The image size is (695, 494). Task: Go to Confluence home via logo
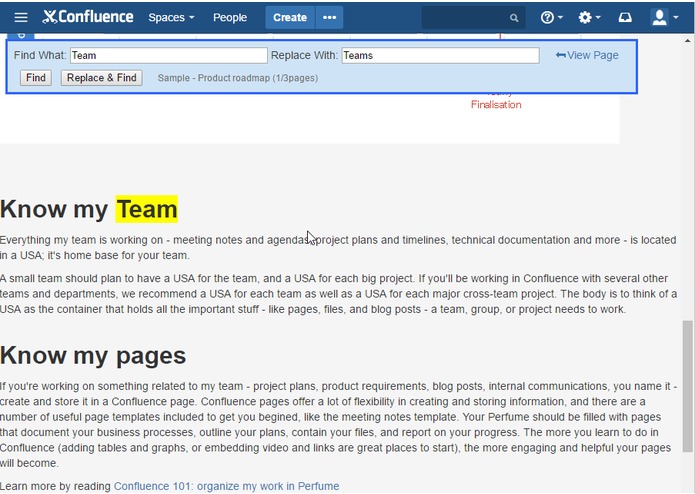tap(88, 17)
